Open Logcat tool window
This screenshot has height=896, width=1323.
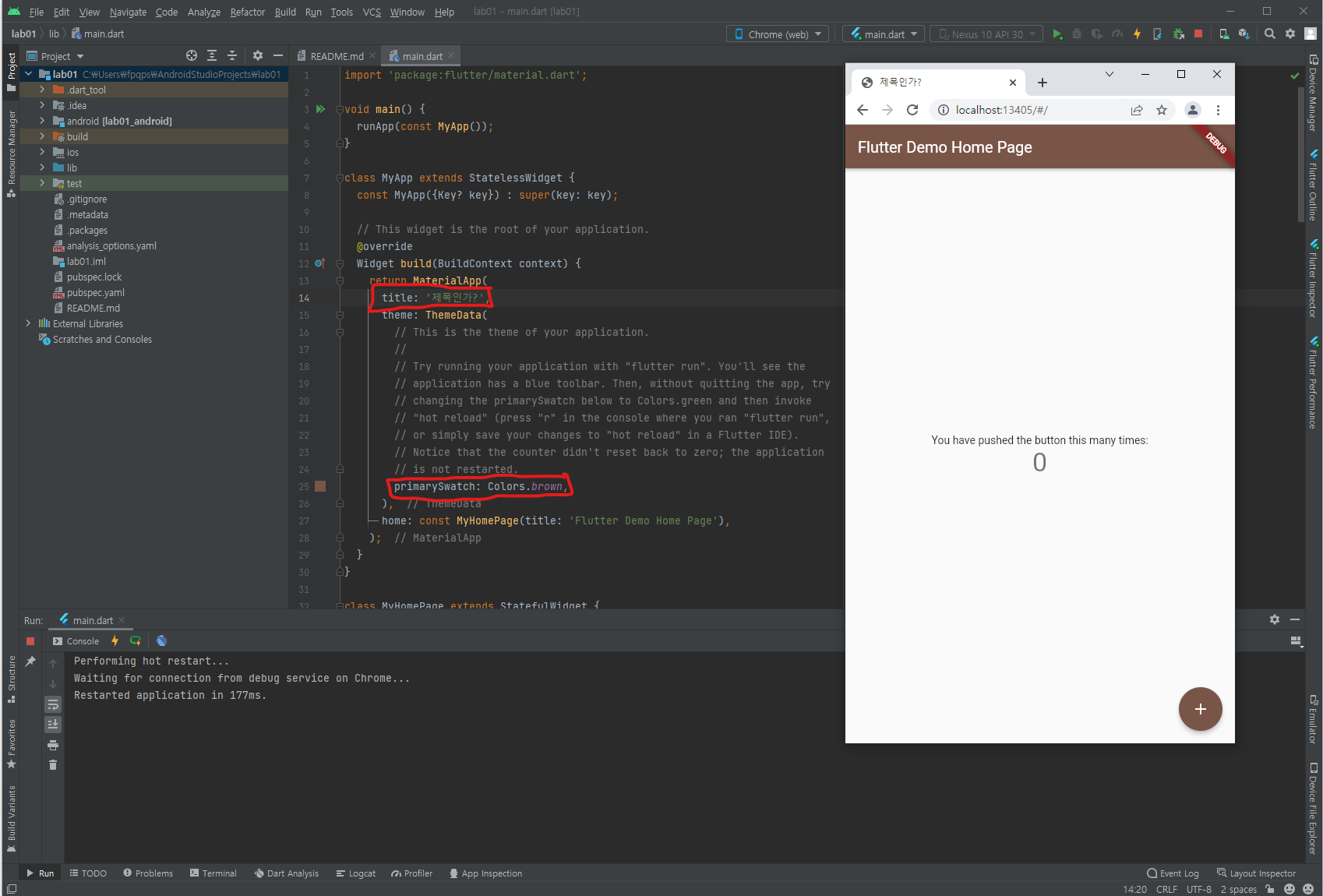tap(355, 873)
